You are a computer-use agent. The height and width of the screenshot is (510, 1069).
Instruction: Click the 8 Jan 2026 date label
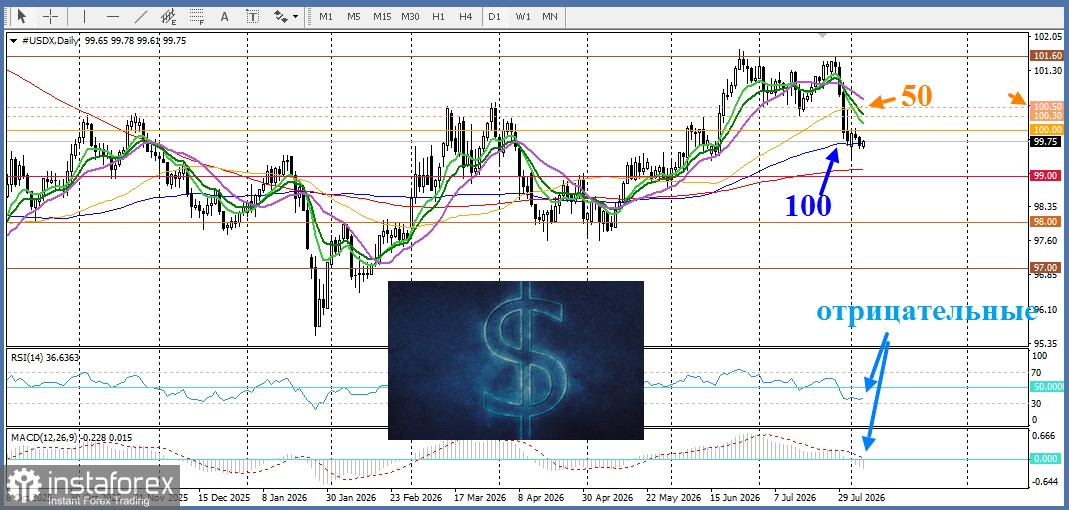pos(285,497)
